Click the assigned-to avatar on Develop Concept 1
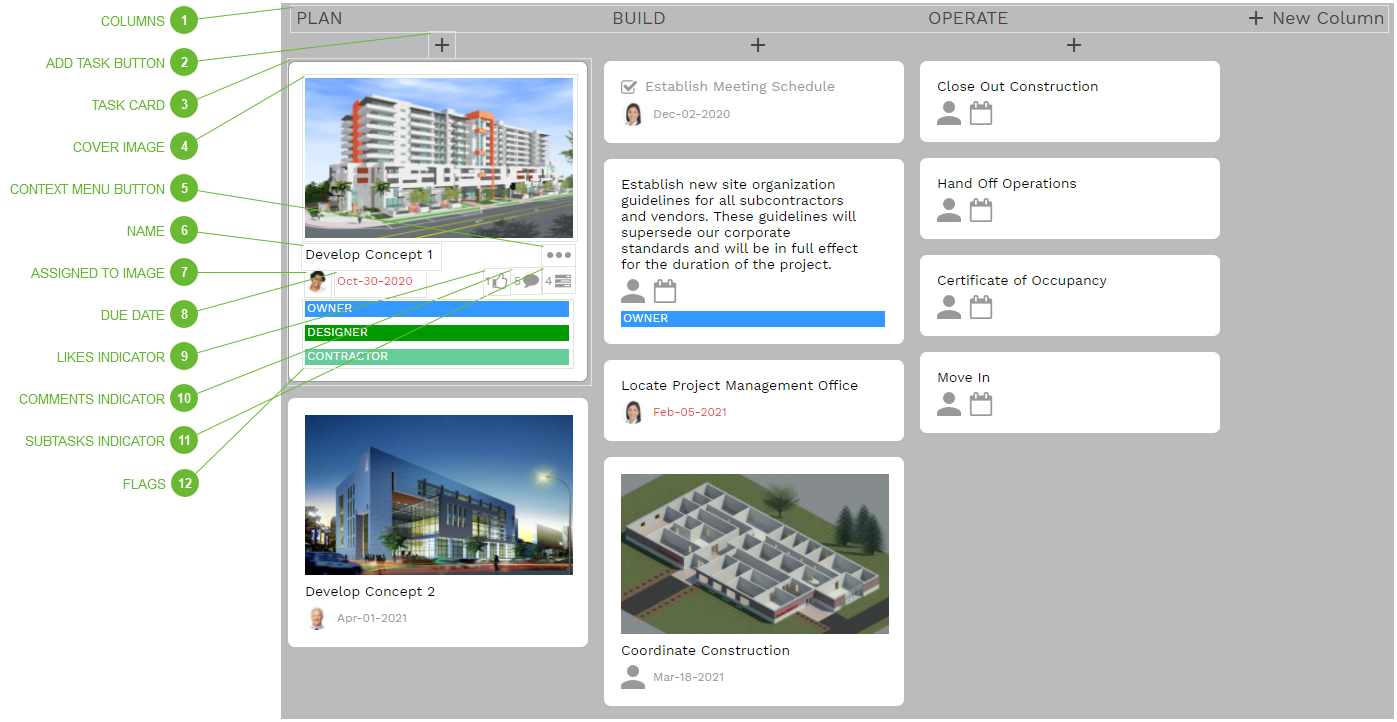The image size is (1397, 722). pyautogui.click(x=316, y=281)
